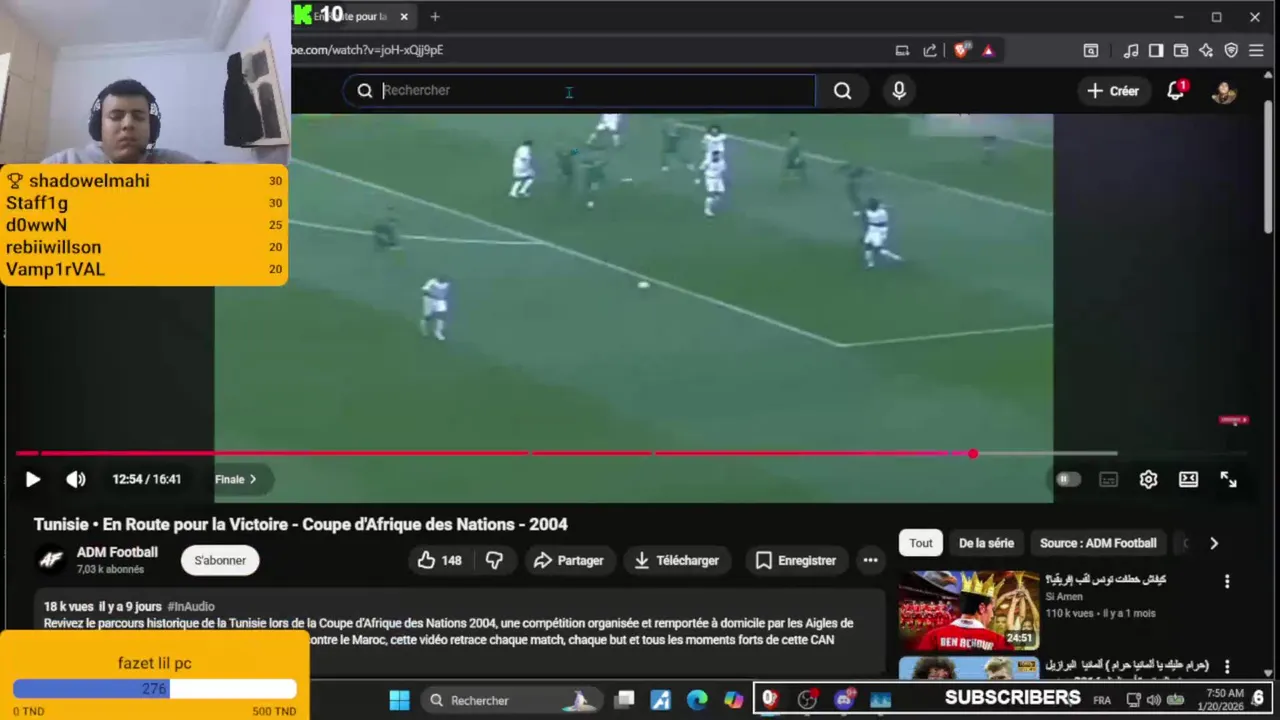Open the Brave Wallet icon
This screenshot has width=1280, height=720.
coord(1181,51)
